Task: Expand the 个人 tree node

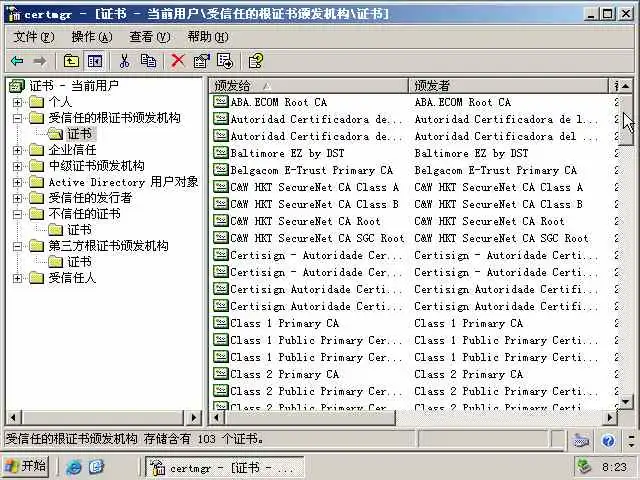Action: [17, 102]
